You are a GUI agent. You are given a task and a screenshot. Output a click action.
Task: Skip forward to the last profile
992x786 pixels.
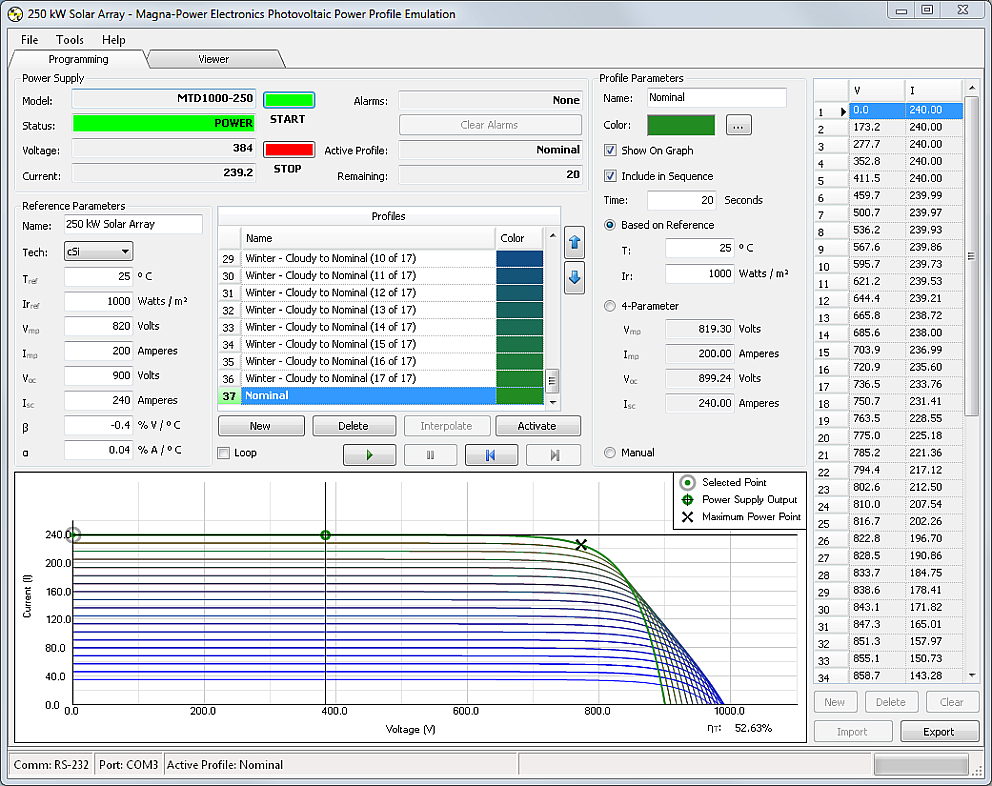pos(551,454)
